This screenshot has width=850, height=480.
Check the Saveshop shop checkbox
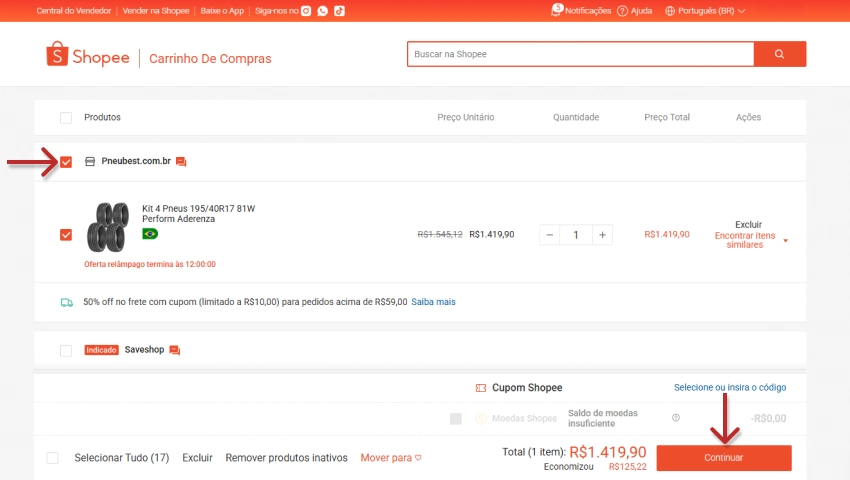tap(66, 350)
